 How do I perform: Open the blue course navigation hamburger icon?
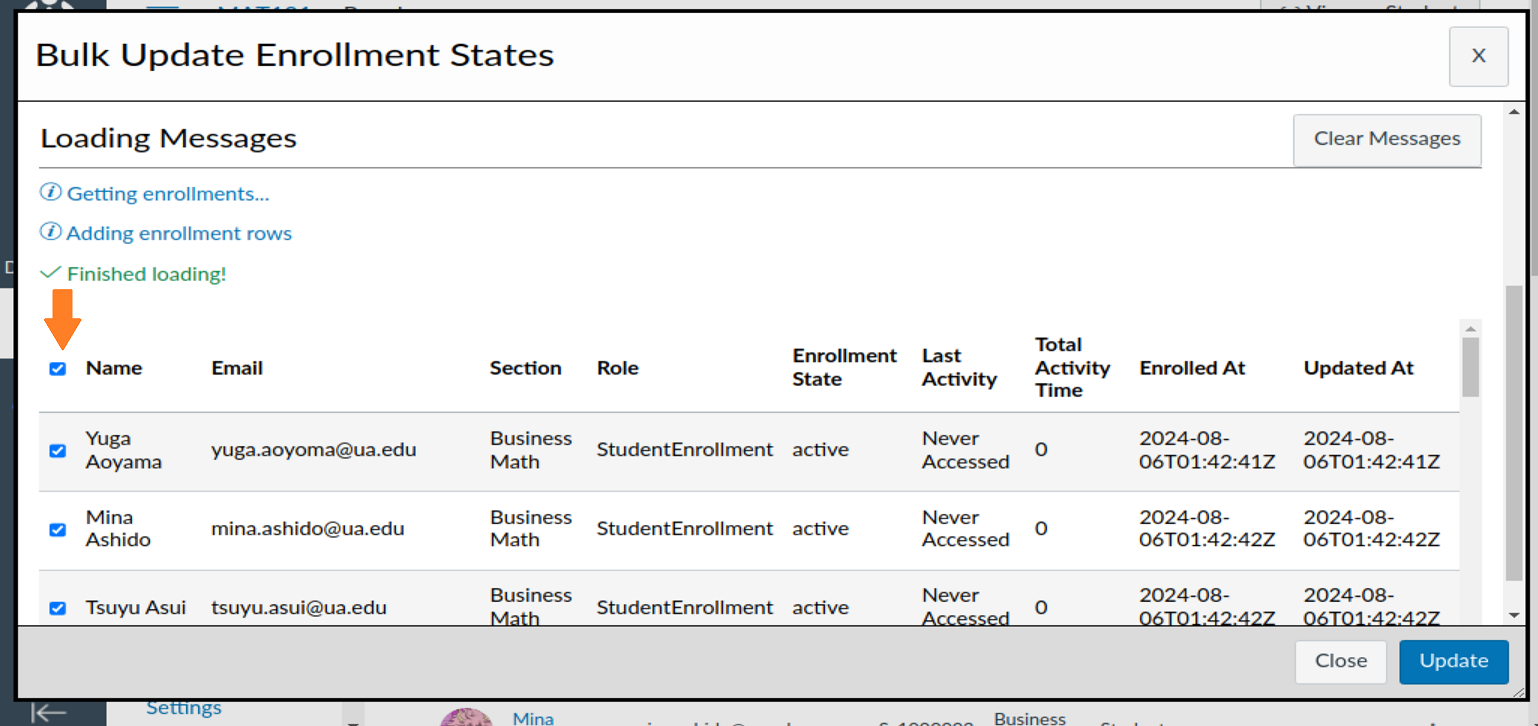163,8
